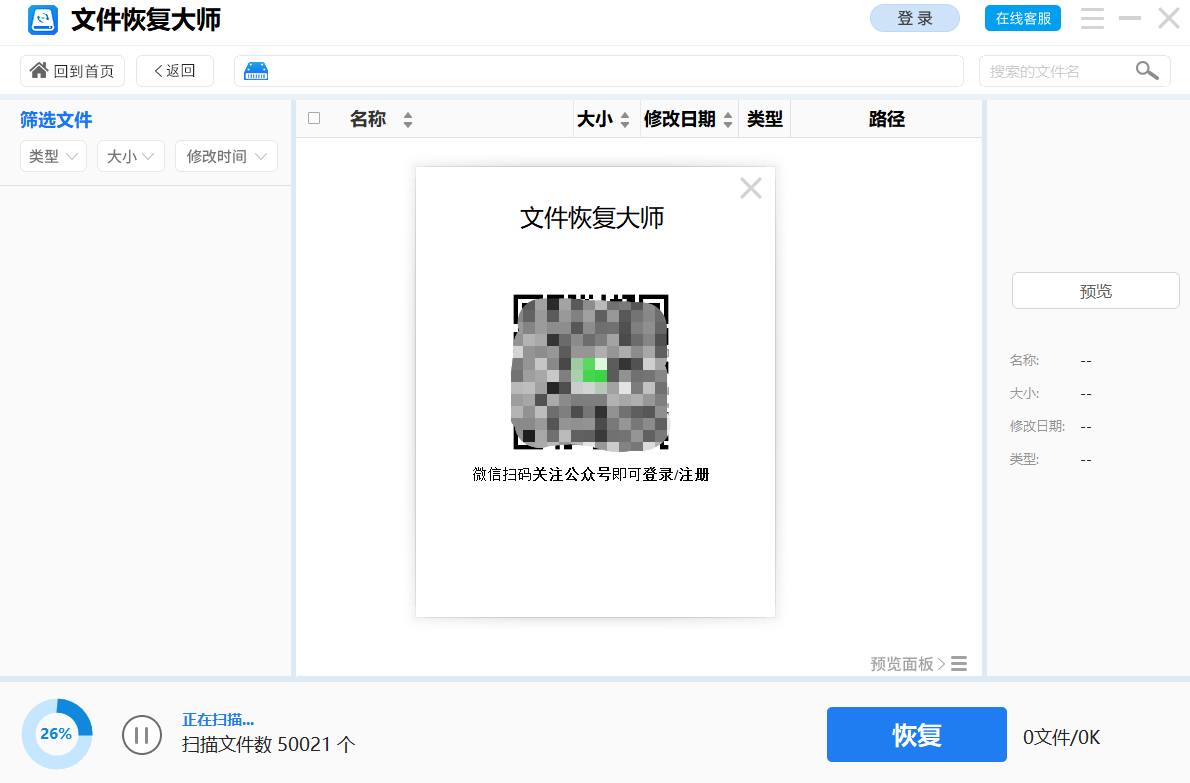
Task: Close the main application window
Action: click(1169, 18)
